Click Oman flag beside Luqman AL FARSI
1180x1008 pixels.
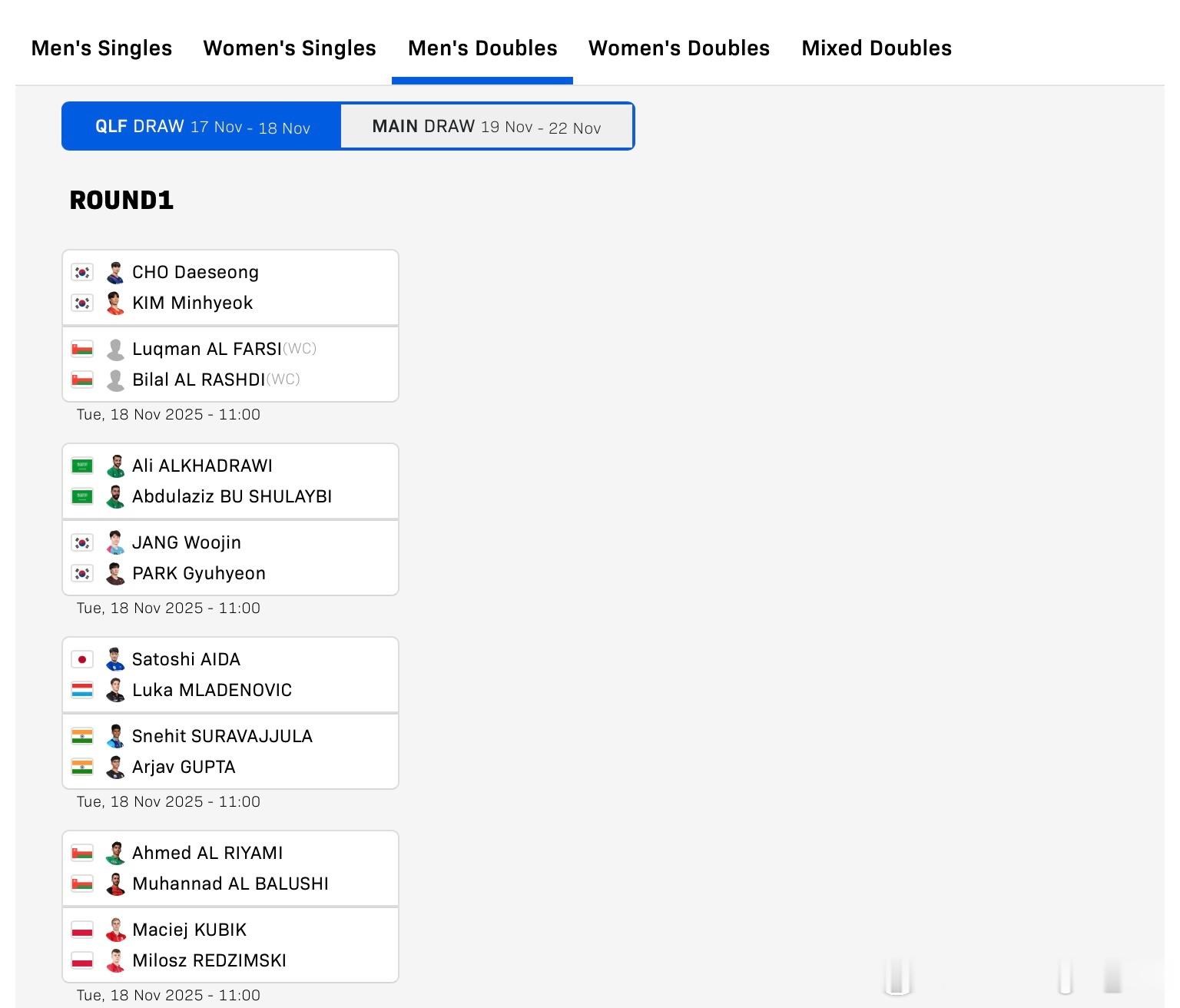82,349
